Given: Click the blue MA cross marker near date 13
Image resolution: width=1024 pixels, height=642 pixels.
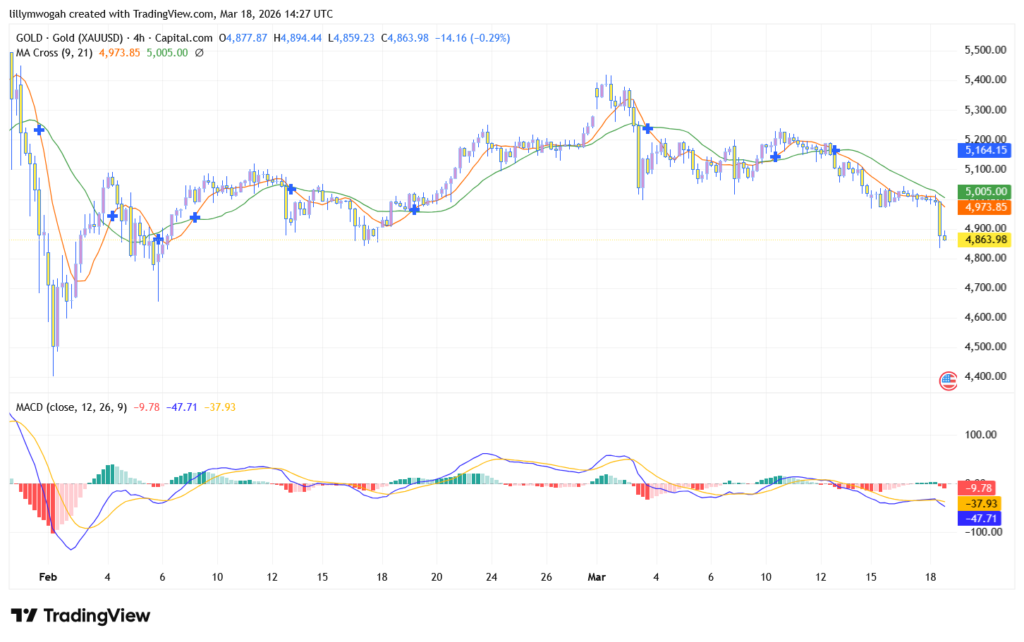Looking at the screenshot, I should tap(291, 188).
